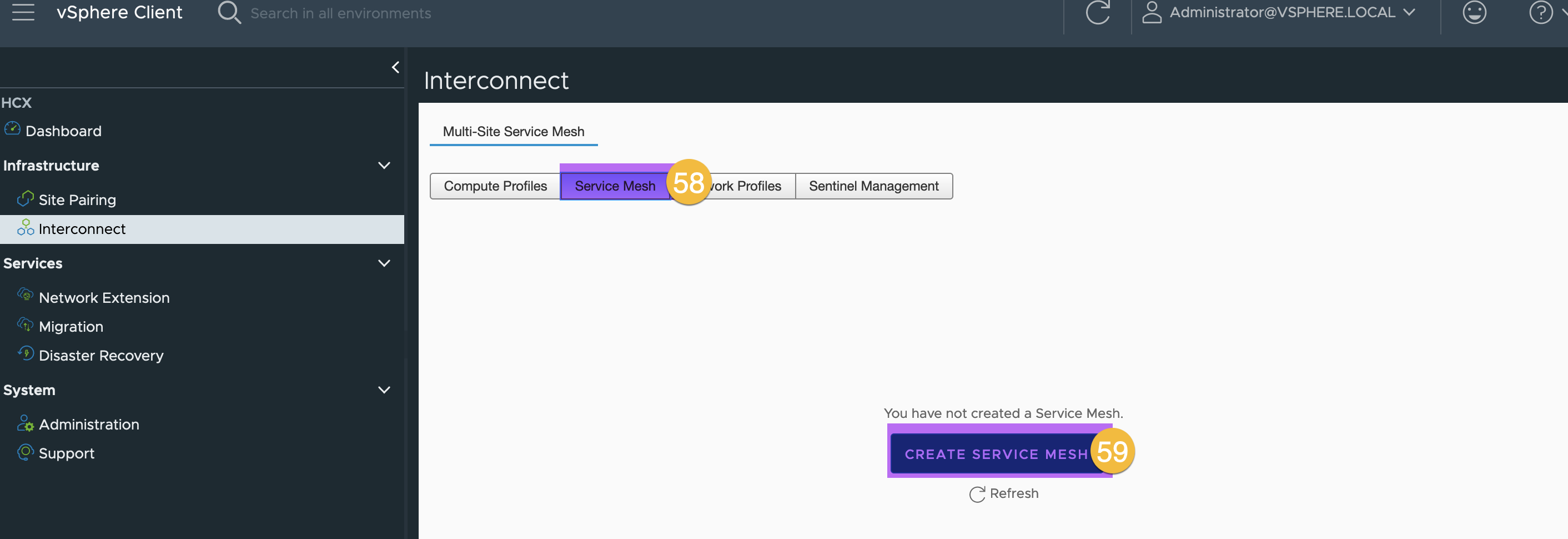Click the Disaster Recovery icon
The height and width of the screenshot is (539, 1568).
tap(26, 353)
